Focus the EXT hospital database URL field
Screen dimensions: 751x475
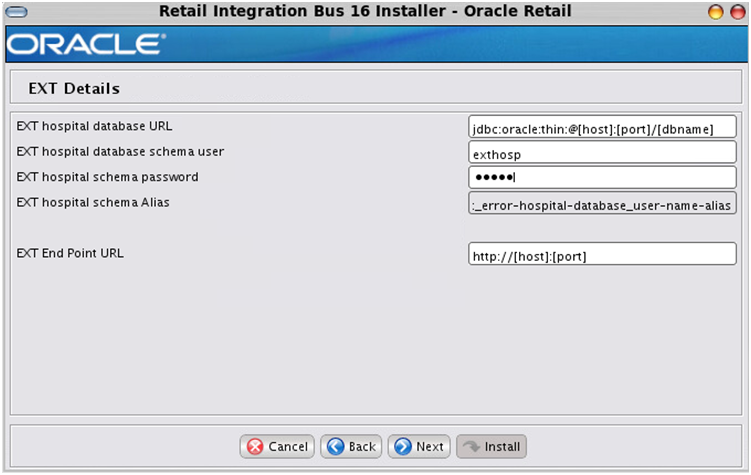click(602, 127)
